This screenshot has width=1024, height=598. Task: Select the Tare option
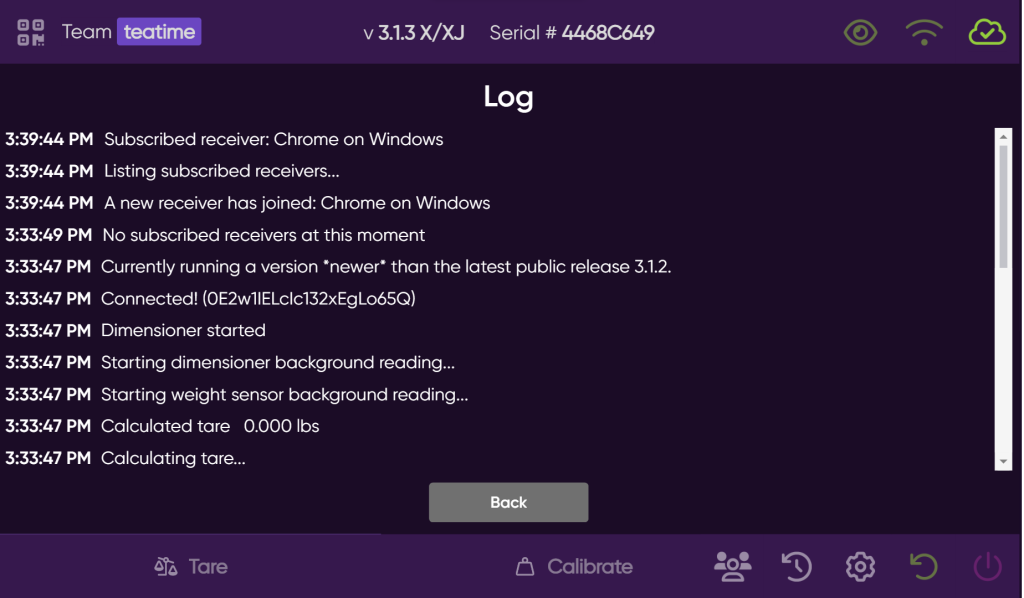pos(191,567)
